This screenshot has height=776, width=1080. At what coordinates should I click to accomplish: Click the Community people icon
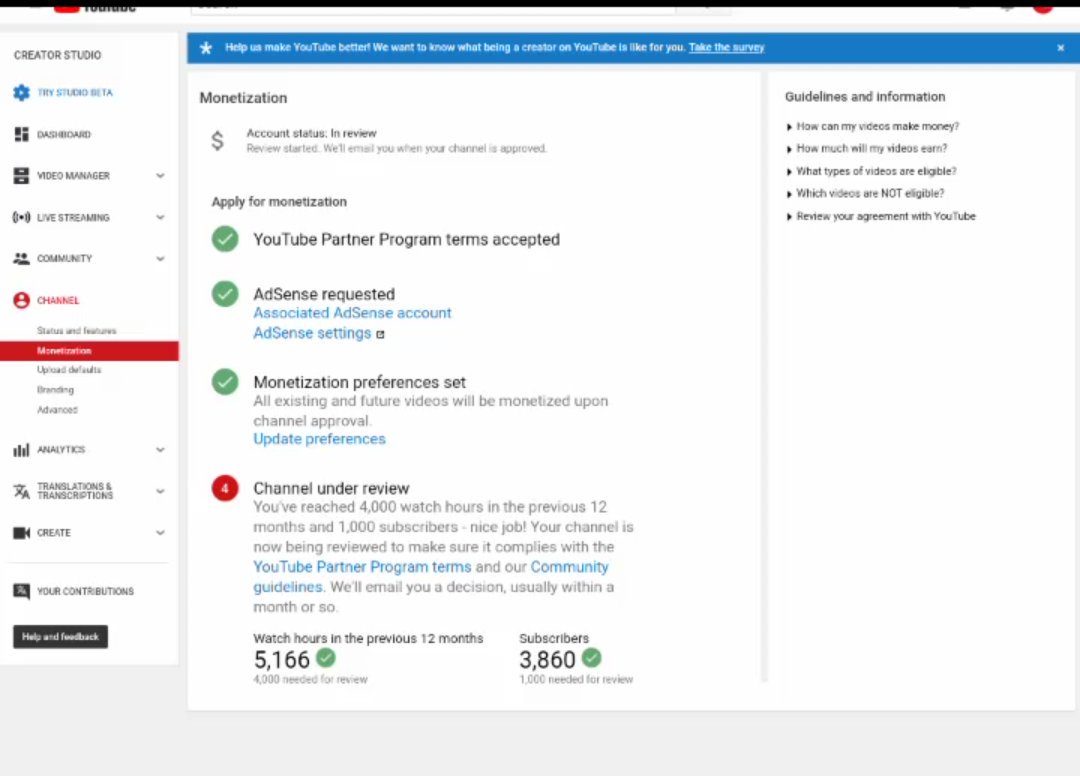pyautogui.click(x=21, y=259)
